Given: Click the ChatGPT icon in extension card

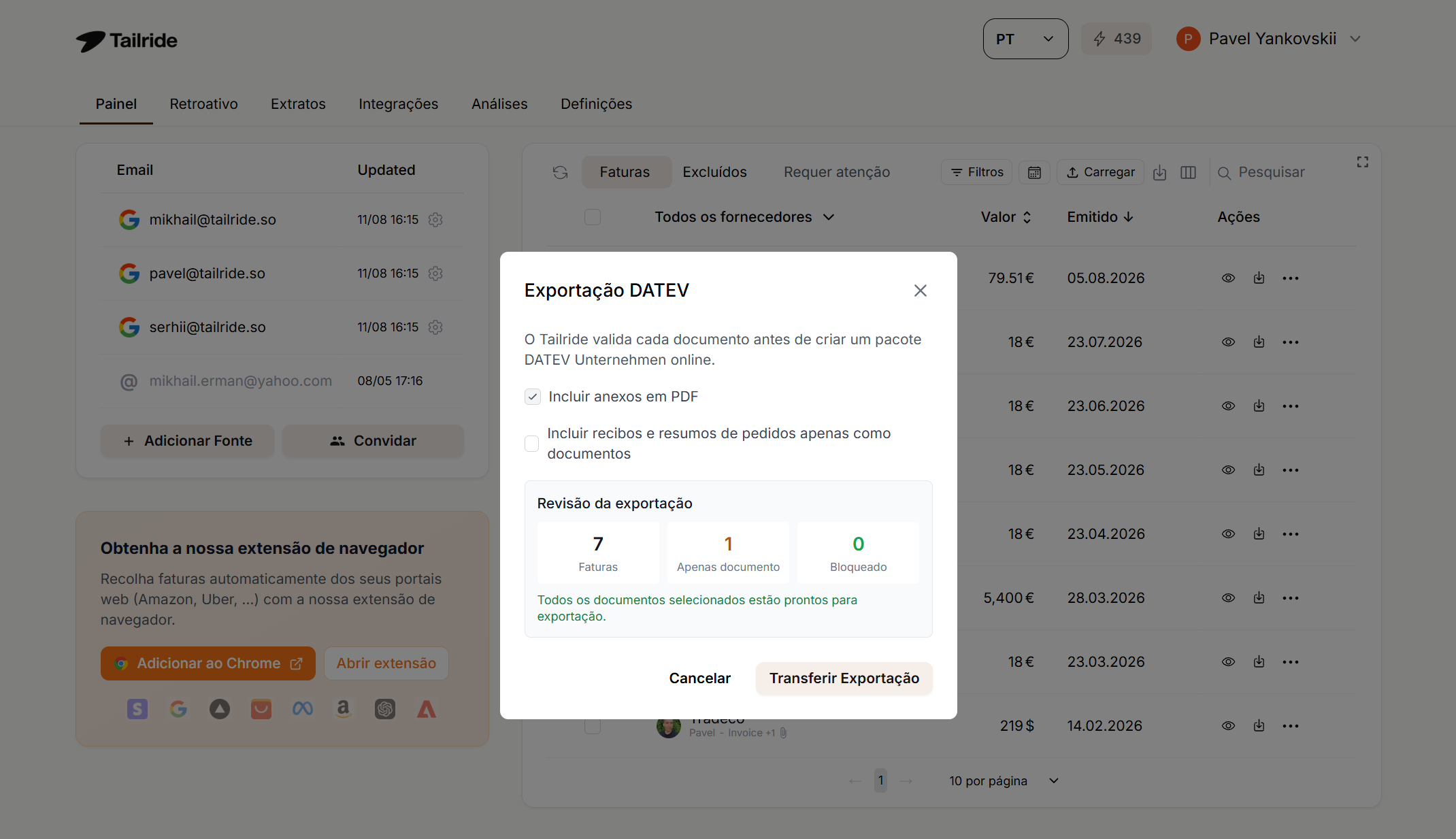Looking at the screenshot, I should coord(385,709).
